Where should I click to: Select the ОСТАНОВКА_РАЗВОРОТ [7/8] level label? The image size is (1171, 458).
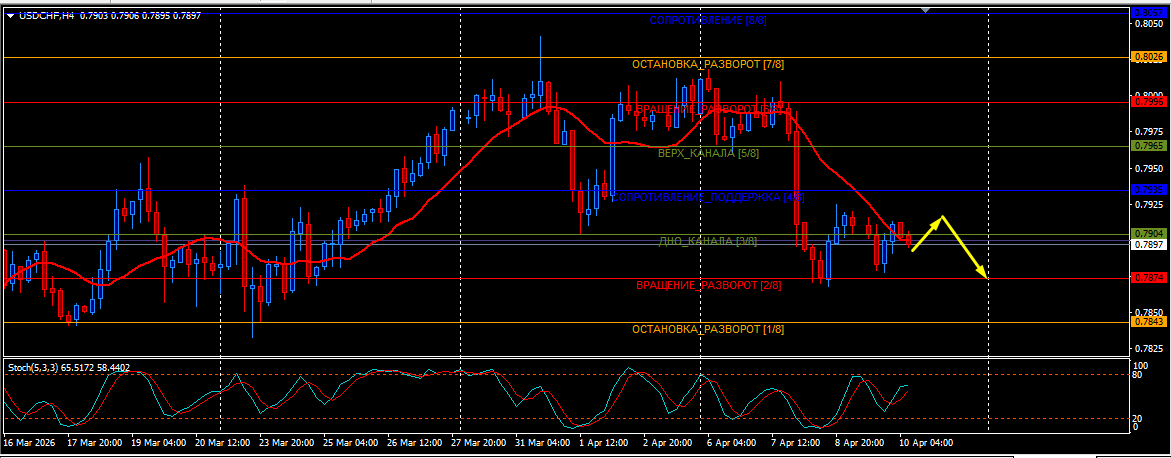pyautogui.click(x=708, y=65)
